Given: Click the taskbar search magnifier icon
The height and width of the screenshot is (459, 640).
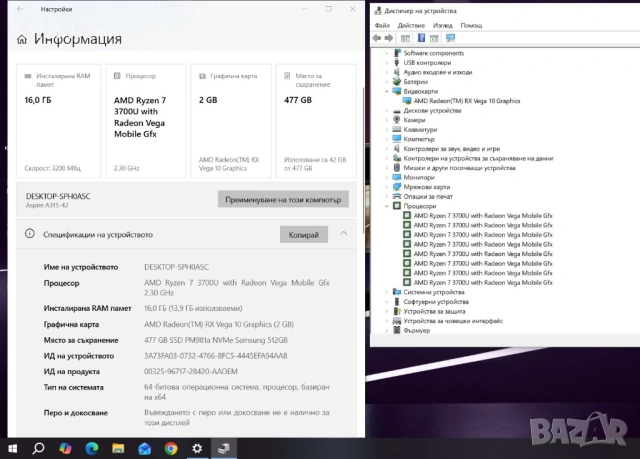Looking at the screenshot, I should pyautogui.click(x=39, y=449).
